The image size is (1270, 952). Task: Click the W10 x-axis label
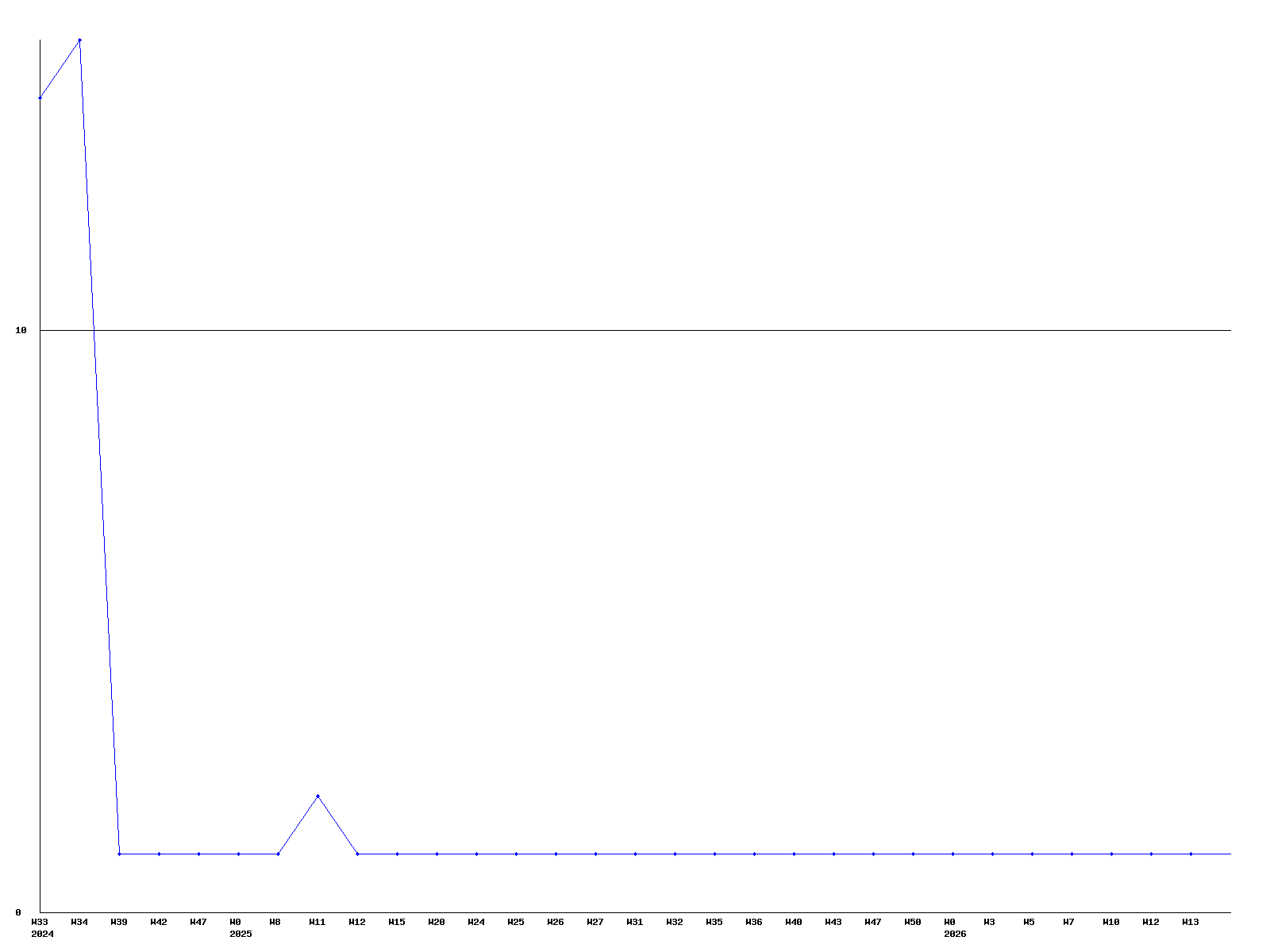(1111, 922)
